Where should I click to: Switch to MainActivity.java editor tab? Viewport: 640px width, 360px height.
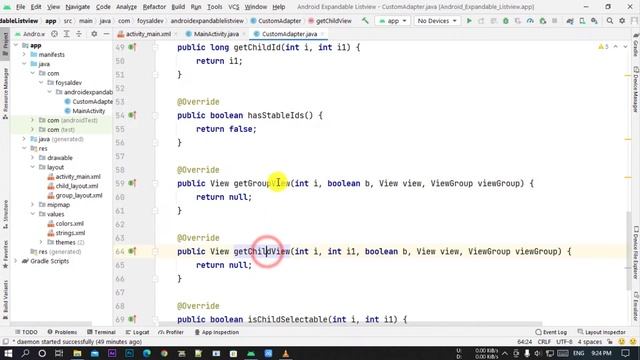(216, 34)
